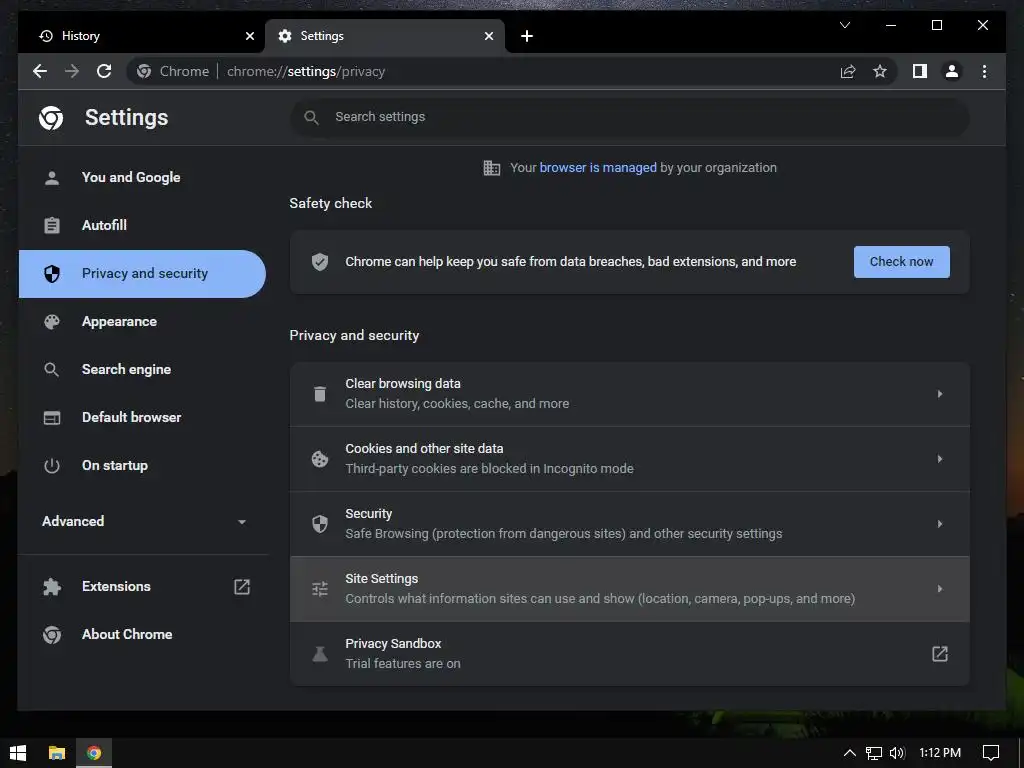
Task: Go to Search engine settings
Action: coord(142,370)
